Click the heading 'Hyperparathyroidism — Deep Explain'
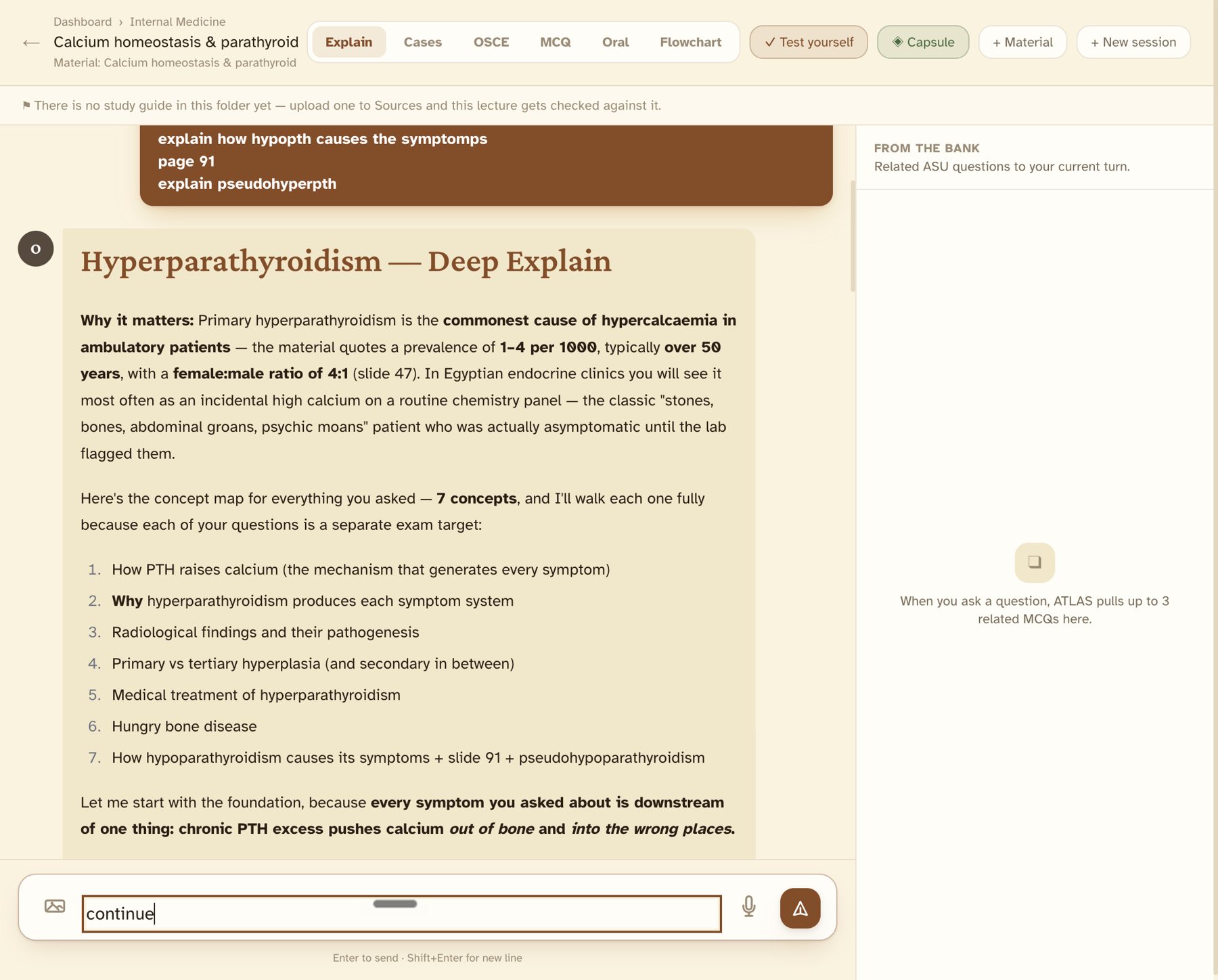The width and height of the screenshot is (1218, 980). click(346, 261)
